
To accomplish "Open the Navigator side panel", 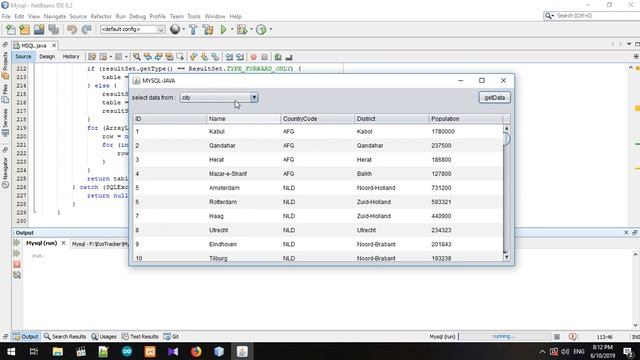I will coord(5,173).
